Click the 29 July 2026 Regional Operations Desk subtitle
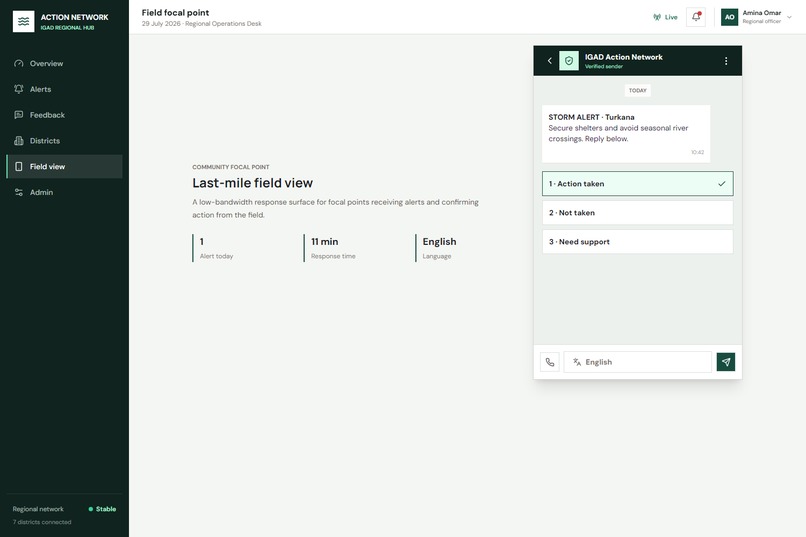This screenshot has width=806, height=537. point(202,24)
